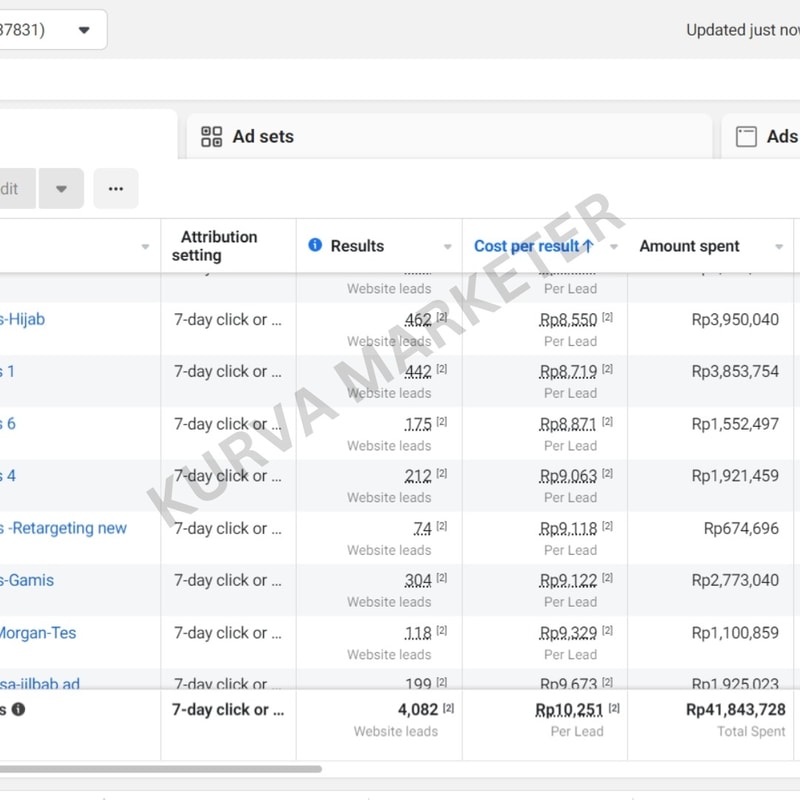800x800 pixels.
Task: Open the campaign link ending in 6
Action: 8,423
